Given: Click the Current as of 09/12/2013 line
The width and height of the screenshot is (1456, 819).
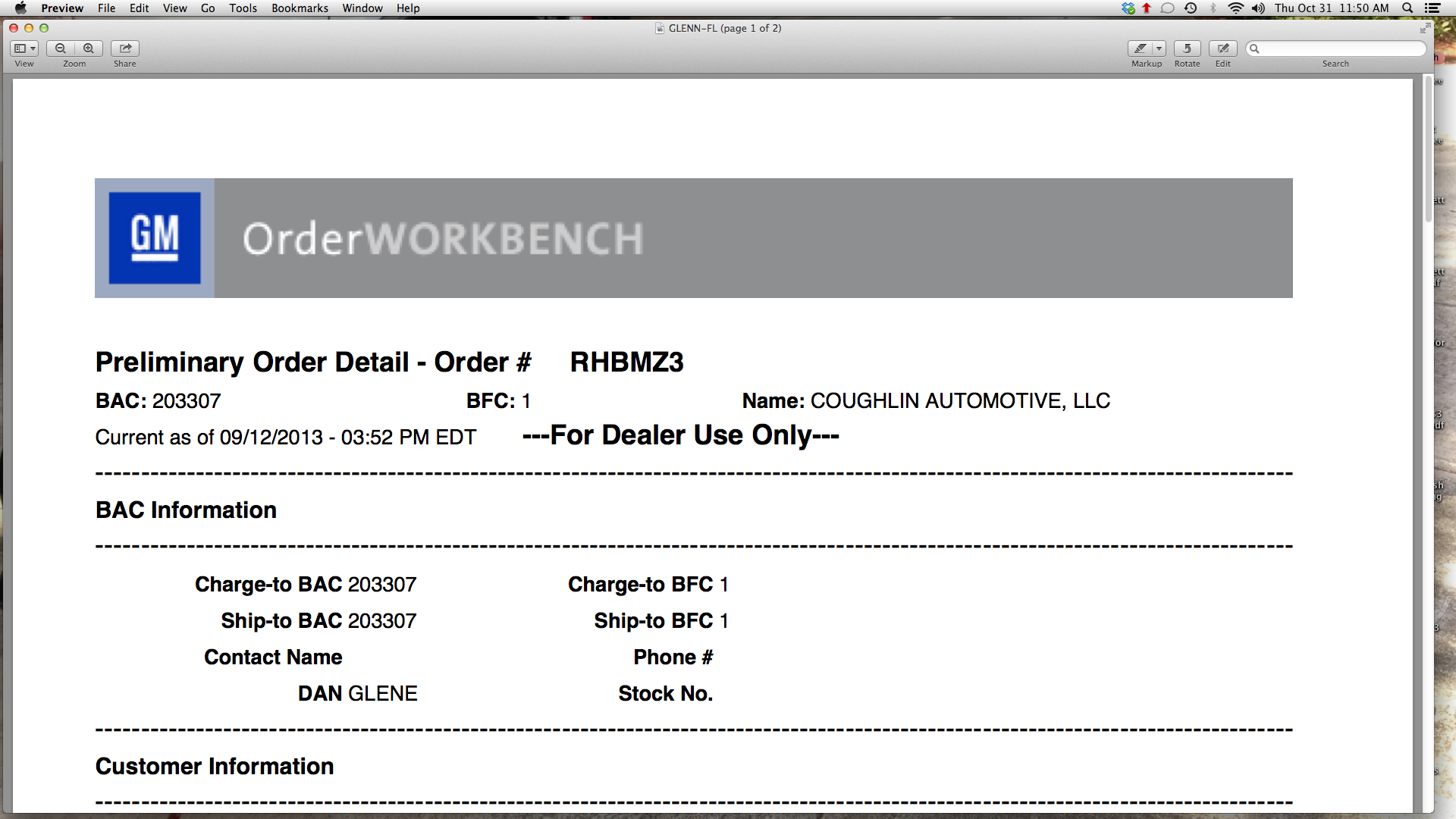Looking at the screenshot, I should pyautogui.click(x=286, y=438).
